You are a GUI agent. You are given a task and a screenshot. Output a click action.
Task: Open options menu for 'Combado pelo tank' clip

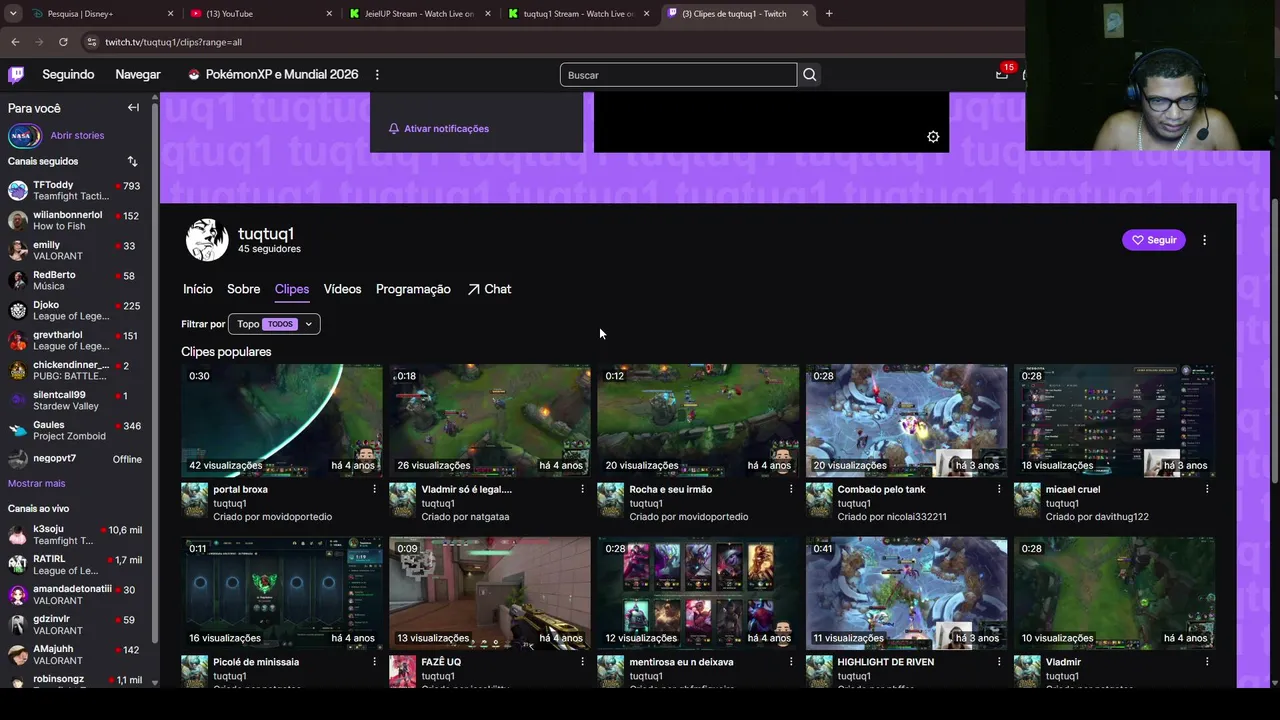(999, 489)
